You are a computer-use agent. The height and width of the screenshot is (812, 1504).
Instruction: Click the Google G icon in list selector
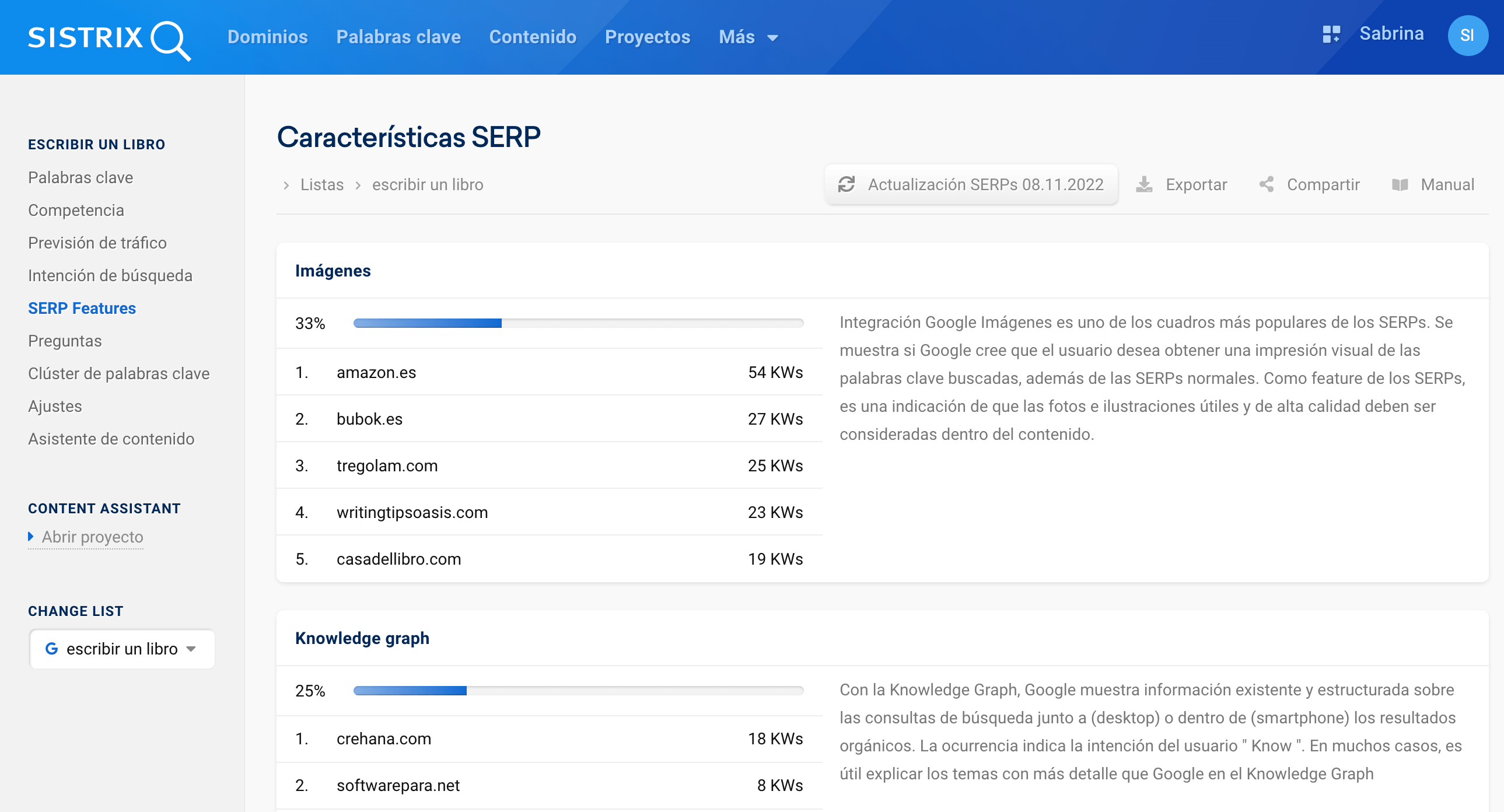point(51,649)
